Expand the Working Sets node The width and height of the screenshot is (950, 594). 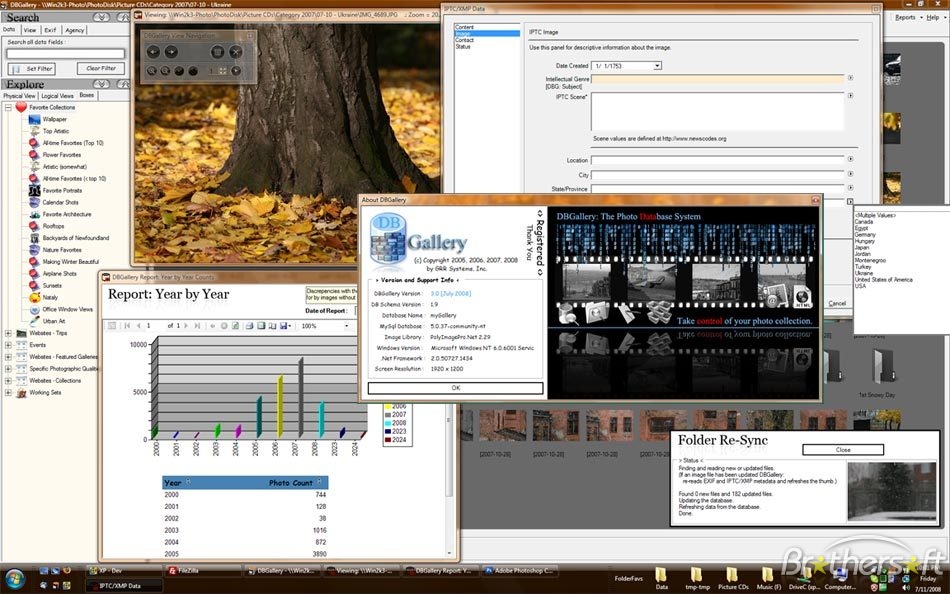click(x=9, y=392)
